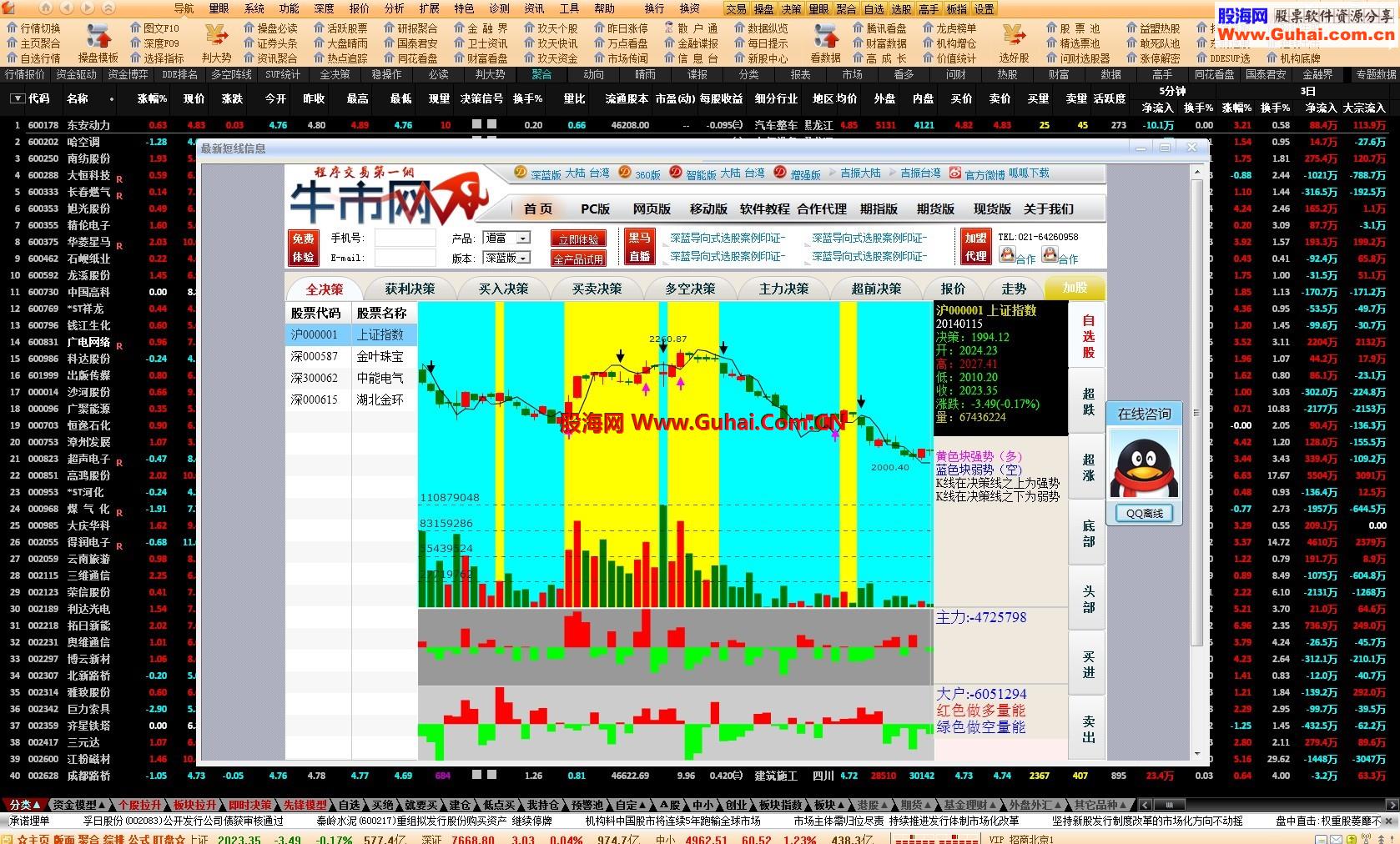This screenshot has height=844, width=1400.
Task: Click the 增强版 round icon
Action: pos(780,173)
